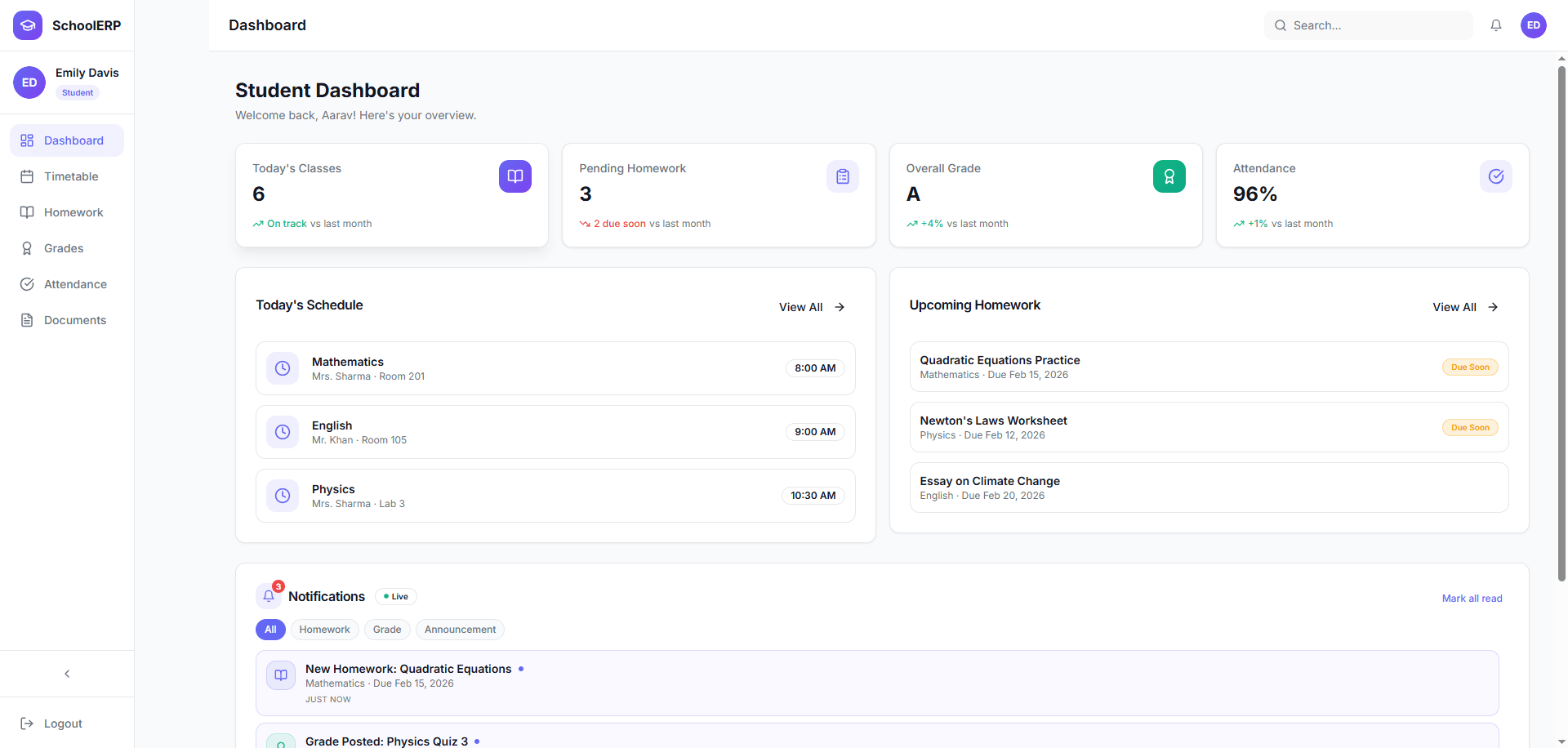This screenshot has height=748, width=1568.
Task: Click the Student role badge
Action: (x=78, y=93)
